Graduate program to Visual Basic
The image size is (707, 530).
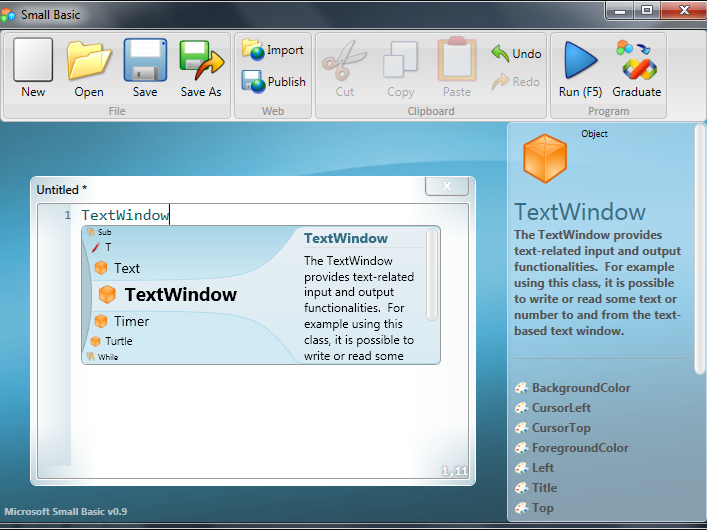tap(636, 68)
